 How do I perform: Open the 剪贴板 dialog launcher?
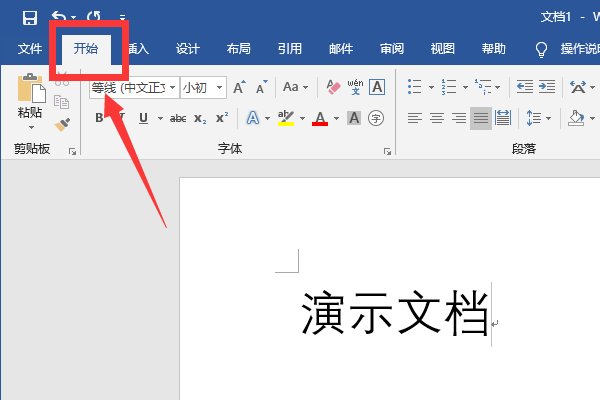[72, 152]
